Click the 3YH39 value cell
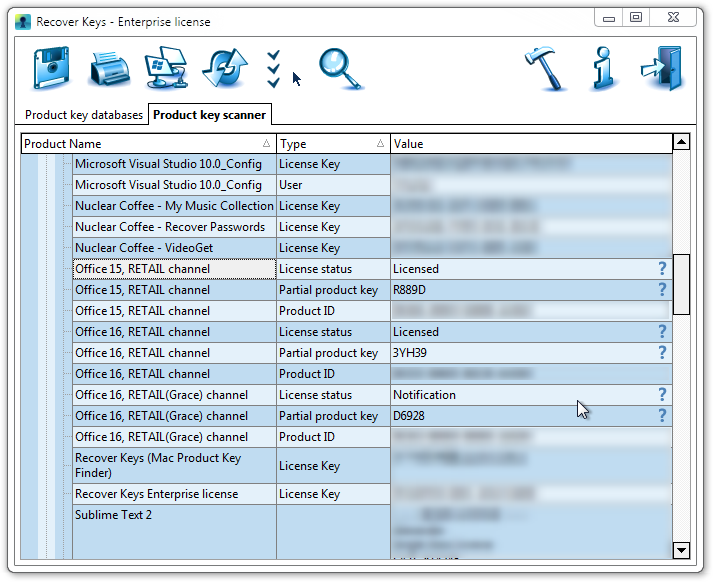Viewport: 713px width, 582px height. tap(531, 352)
